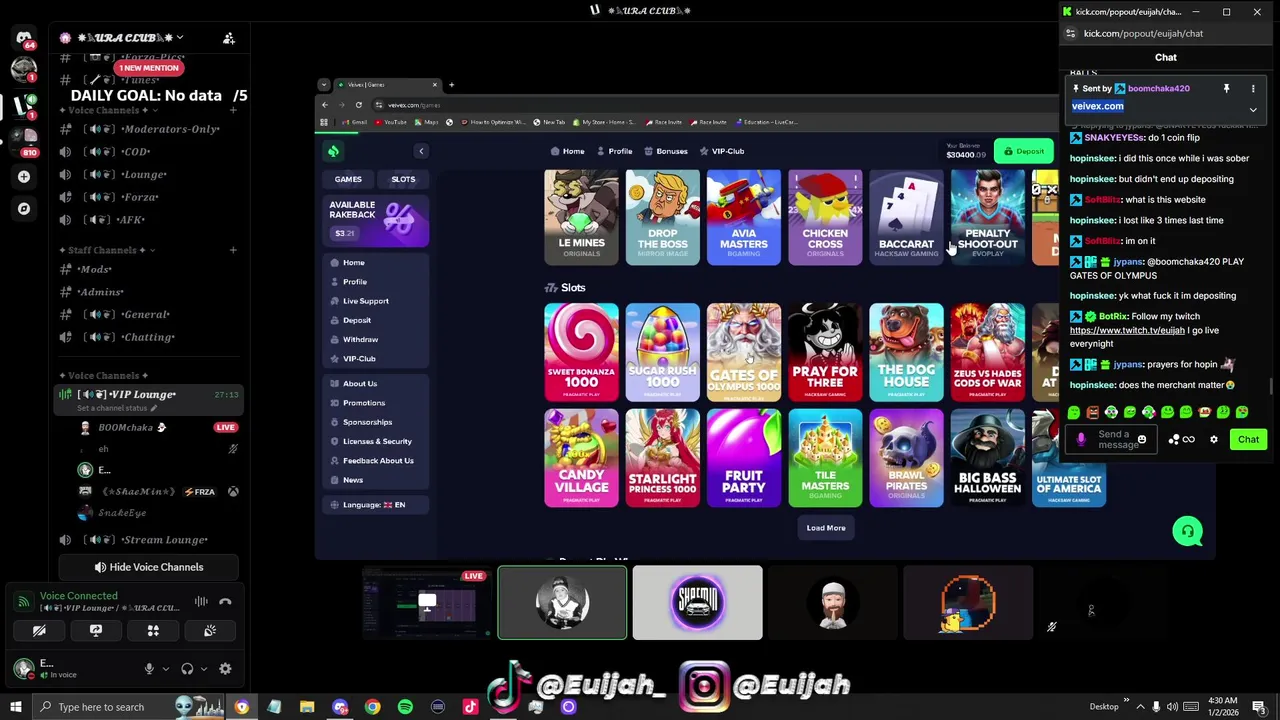Open headphone output options chevron
This screenshot has height=720, width=1280.
(x=204, y=669)
